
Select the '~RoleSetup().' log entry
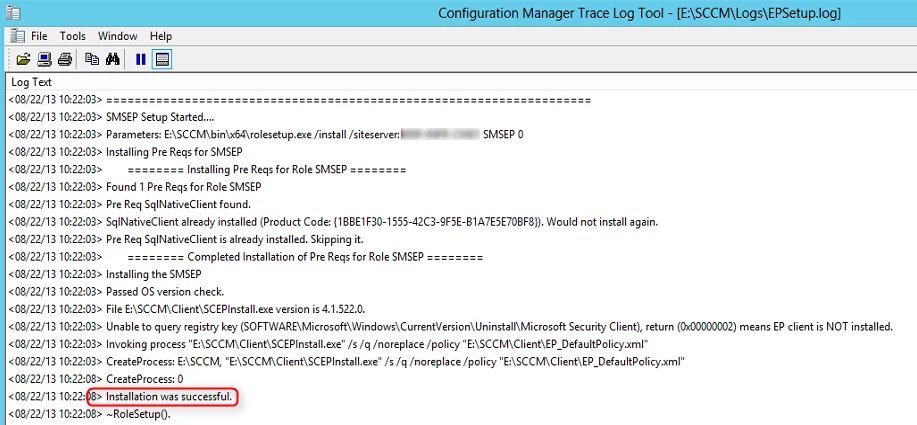point(458,415)
